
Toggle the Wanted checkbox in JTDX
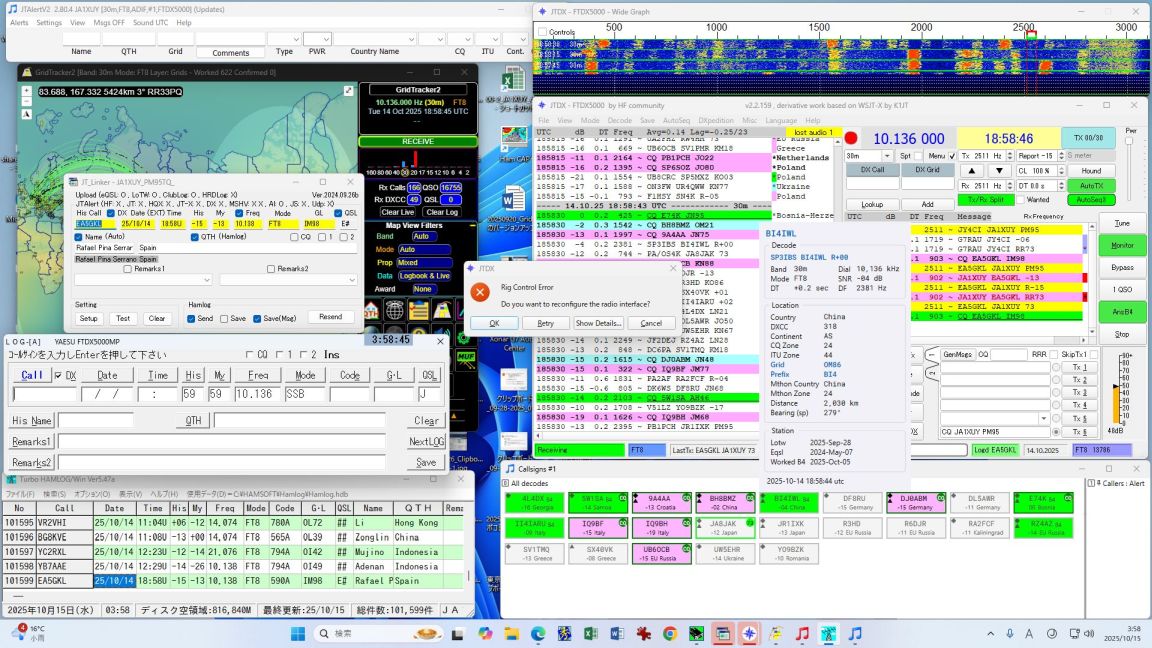[1019, 200]
